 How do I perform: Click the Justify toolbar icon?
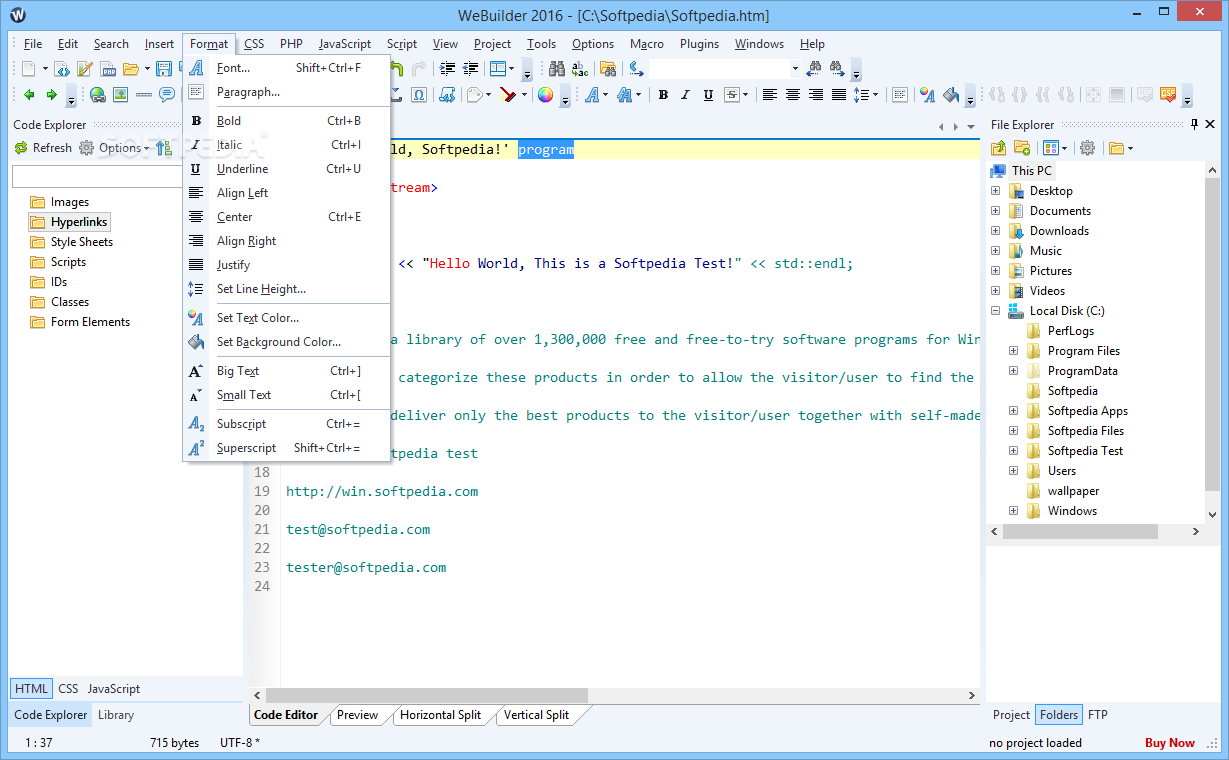(x=839, y=95)
